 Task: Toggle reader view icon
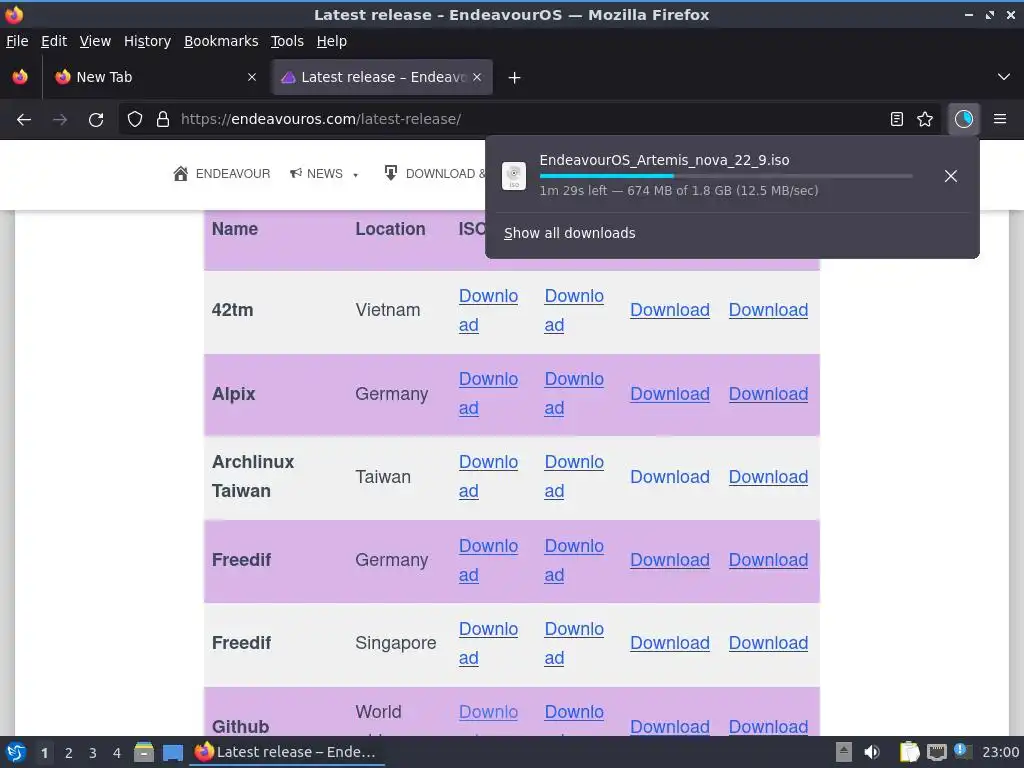click(897, 119)
